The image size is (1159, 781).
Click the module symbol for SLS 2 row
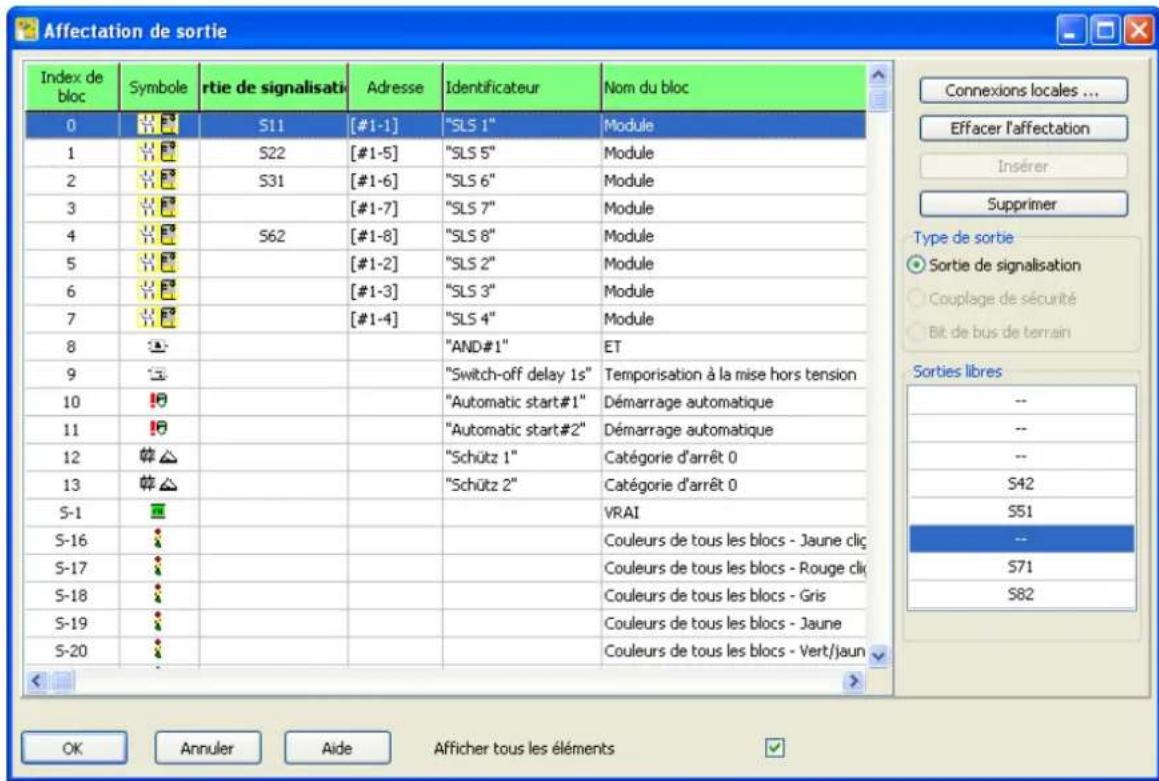(158, 264)
